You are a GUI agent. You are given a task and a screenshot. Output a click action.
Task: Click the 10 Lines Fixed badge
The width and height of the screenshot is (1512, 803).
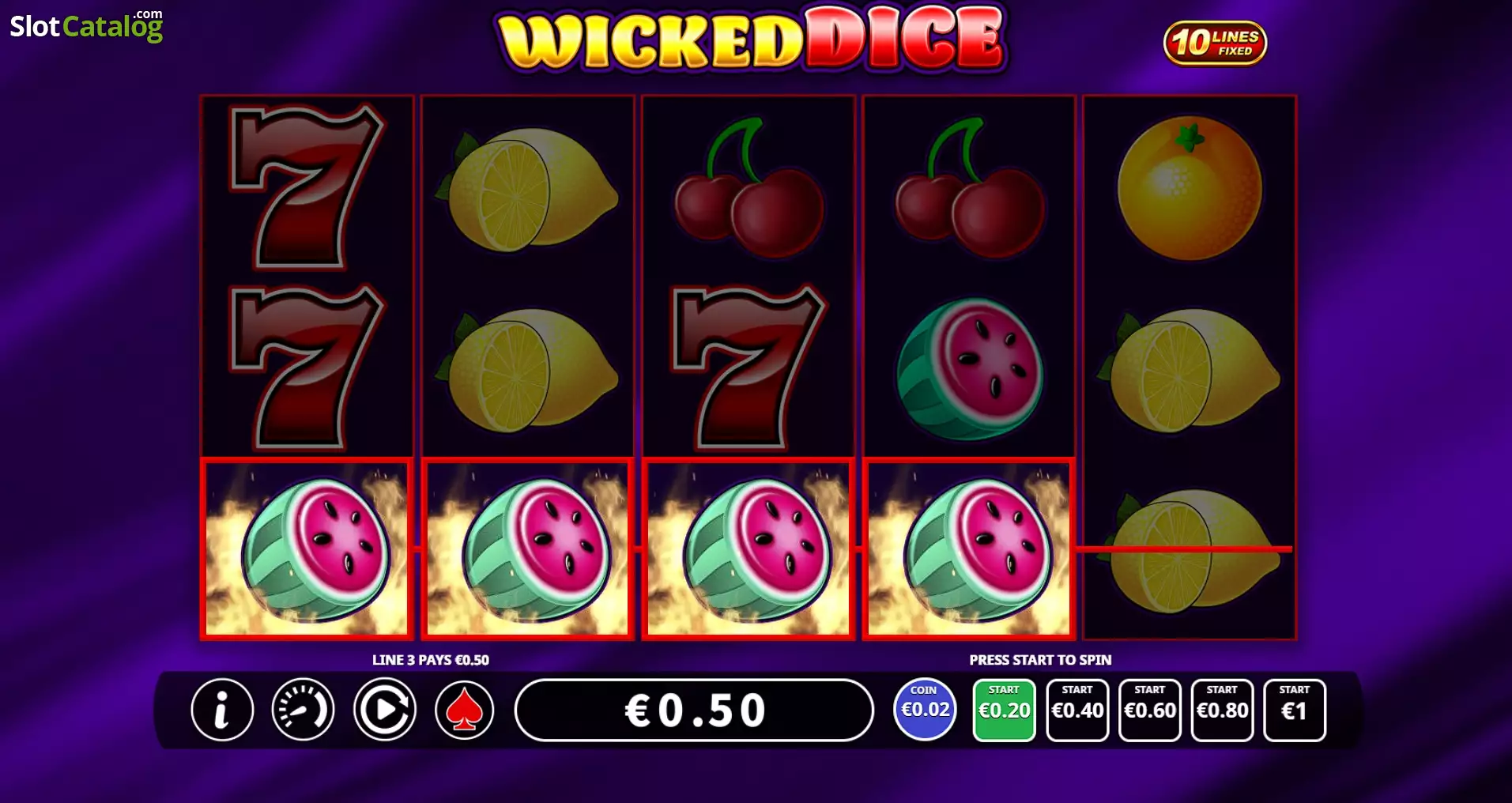(1215, 43)
